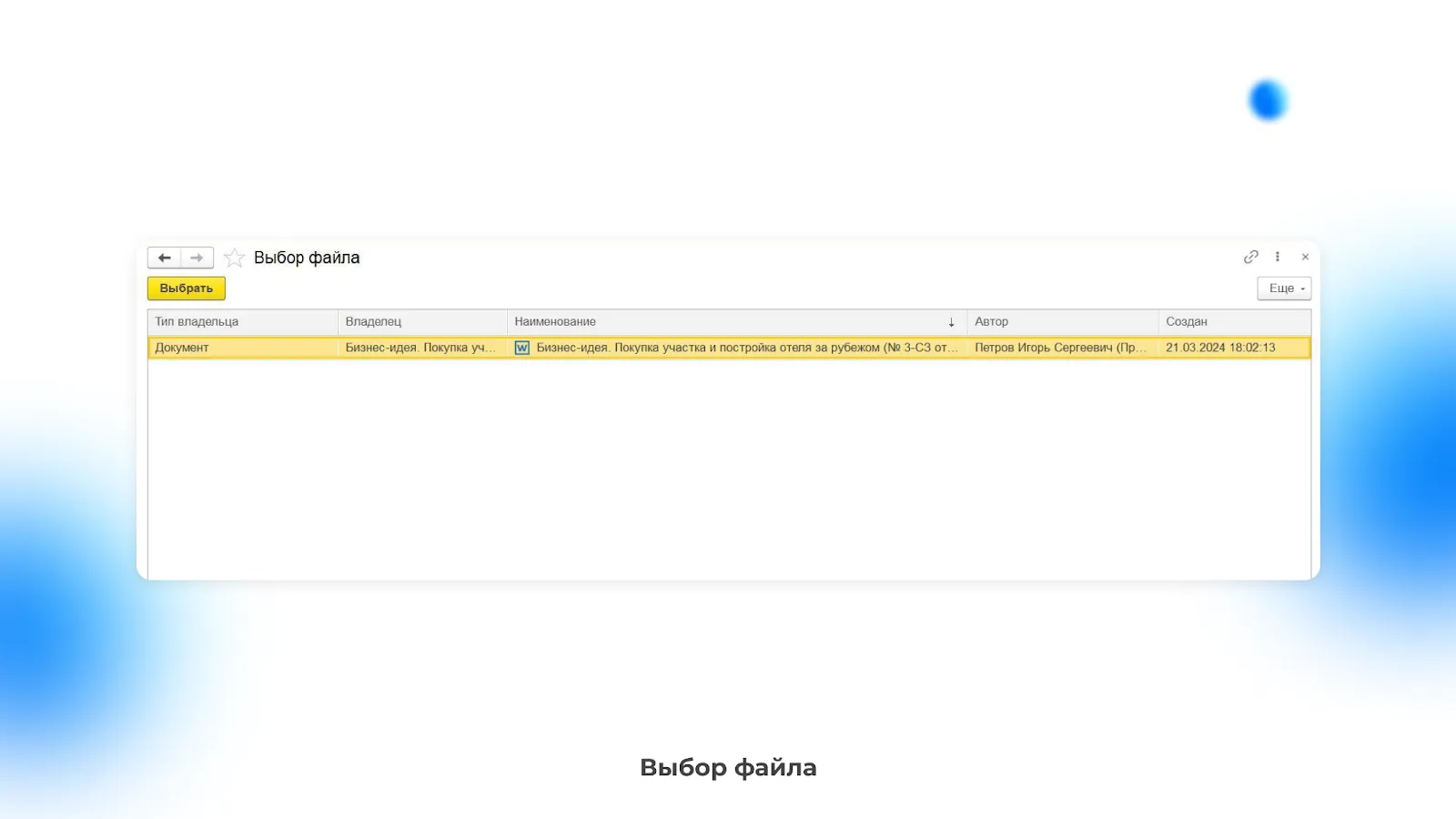
Task: Add to favorites with the star icon
Action: coord(234,258)
